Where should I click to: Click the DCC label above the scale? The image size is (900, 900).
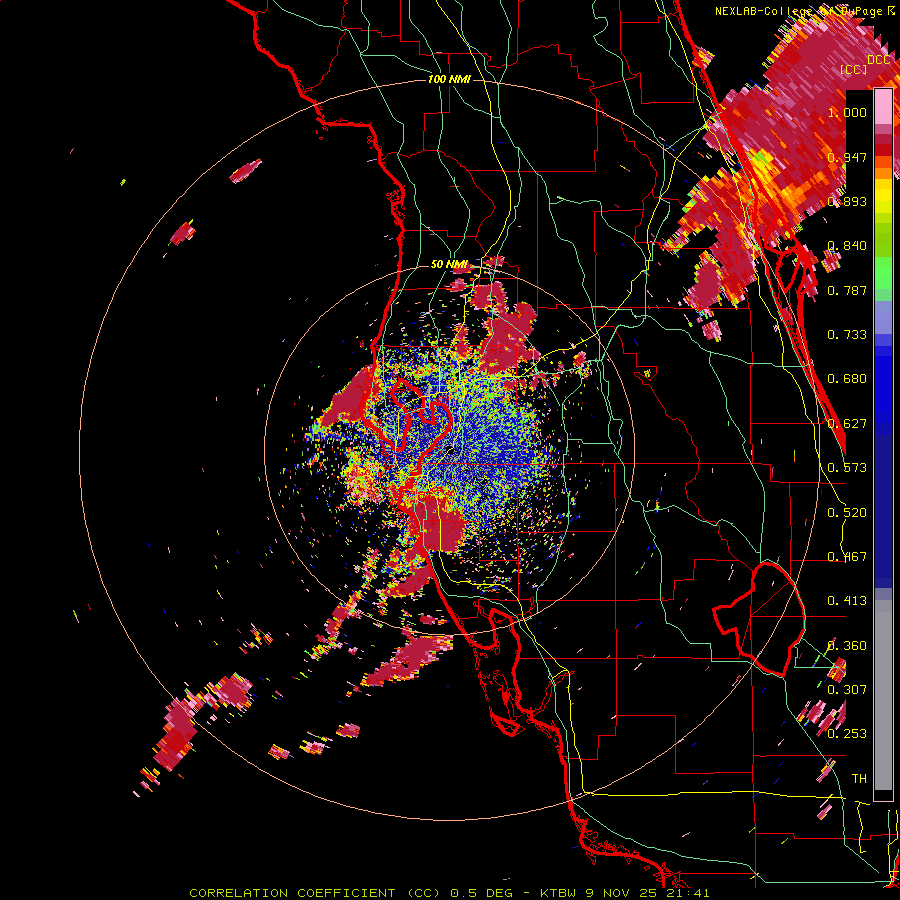(879, 60)
